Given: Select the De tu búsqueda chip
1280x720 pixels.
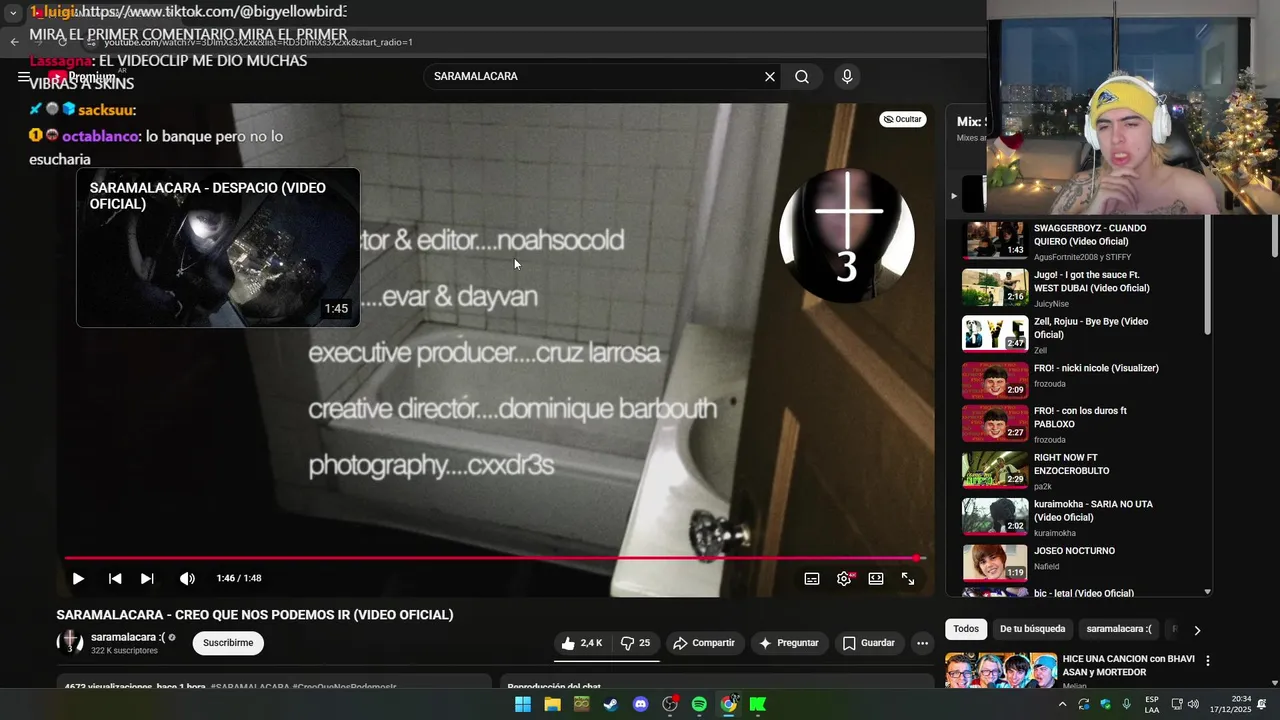Looking at the screenshot, I should click(1032, 629).
